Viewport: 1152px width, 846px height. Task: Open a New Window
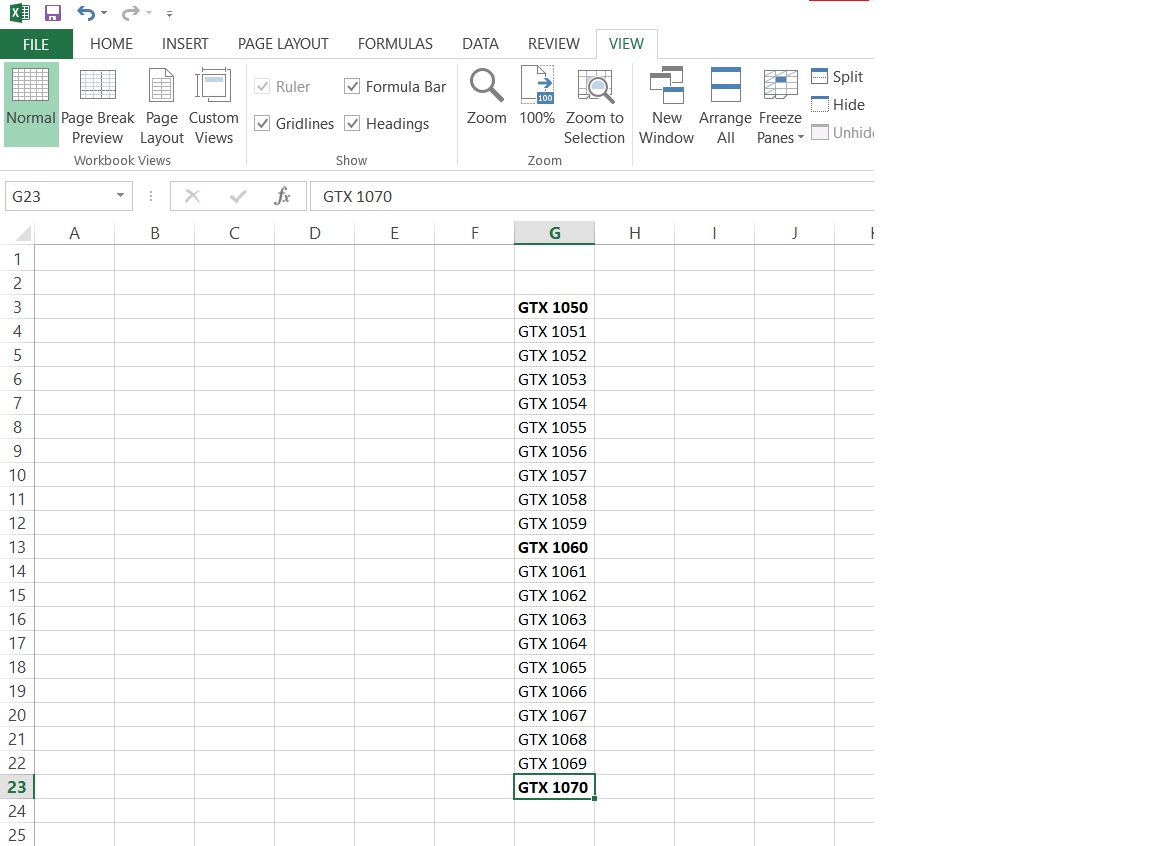666,100
